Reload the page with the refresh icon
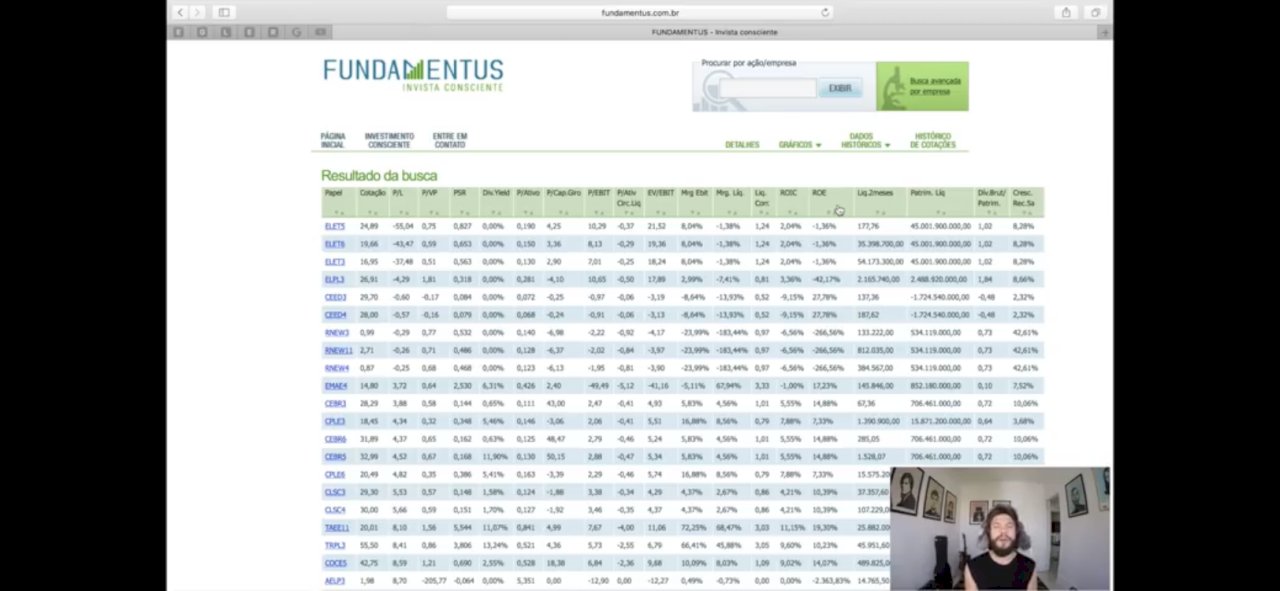The height and width of the screenshot is (591, 1280). 825,13
